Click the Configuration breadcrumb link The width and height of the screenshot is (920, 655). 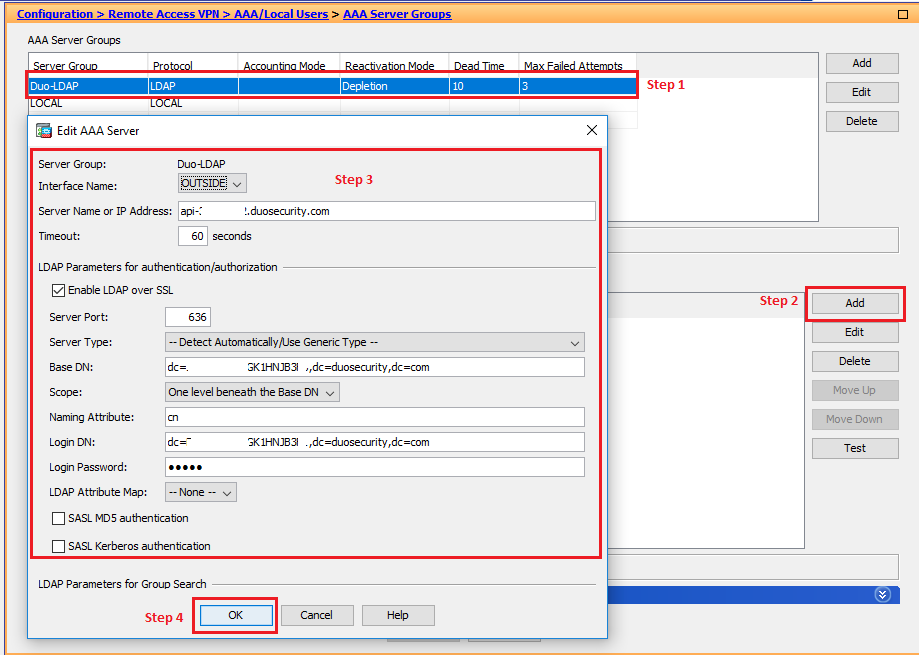(x=55, y=14)
